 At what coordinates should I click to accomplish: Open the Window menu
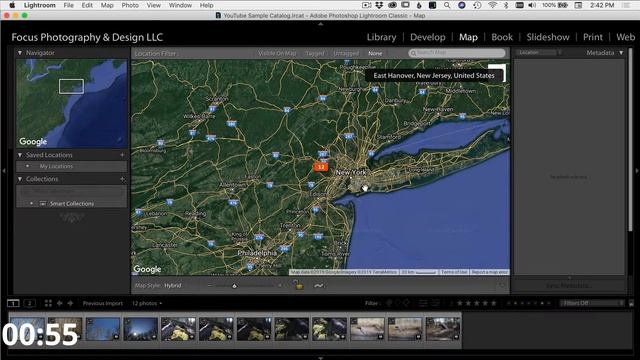tap(180, 5)
